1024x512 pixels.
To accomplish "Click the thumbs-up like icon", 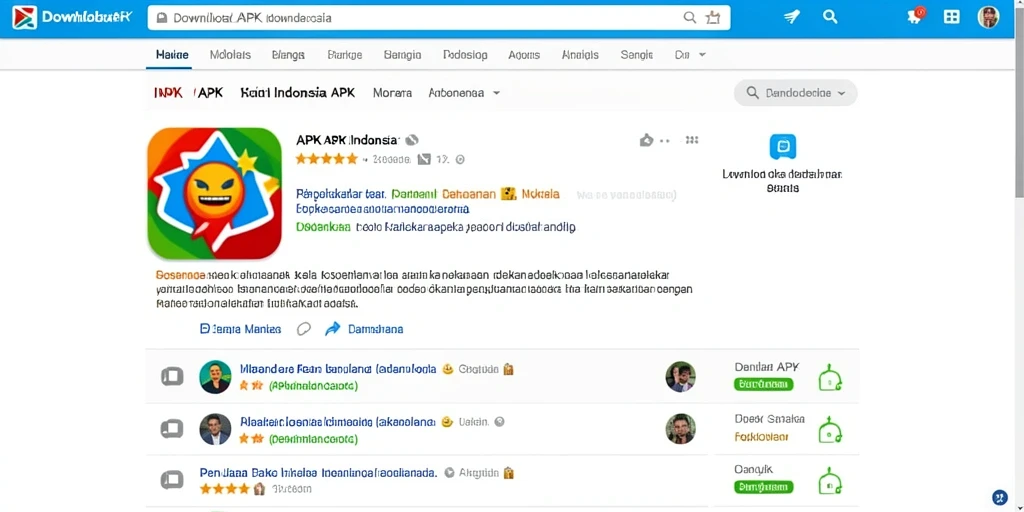I will [647, 140].
